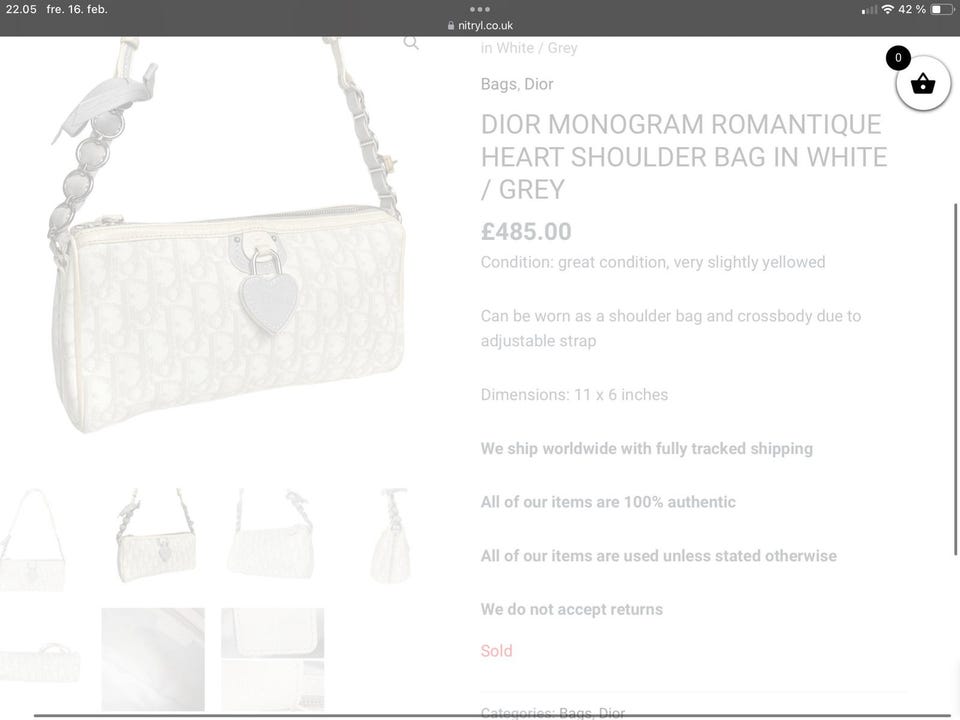Screen dimensions: 960x720
Task: Tap the Wi-Fi status icon
Action: click(x=887, y=9)
